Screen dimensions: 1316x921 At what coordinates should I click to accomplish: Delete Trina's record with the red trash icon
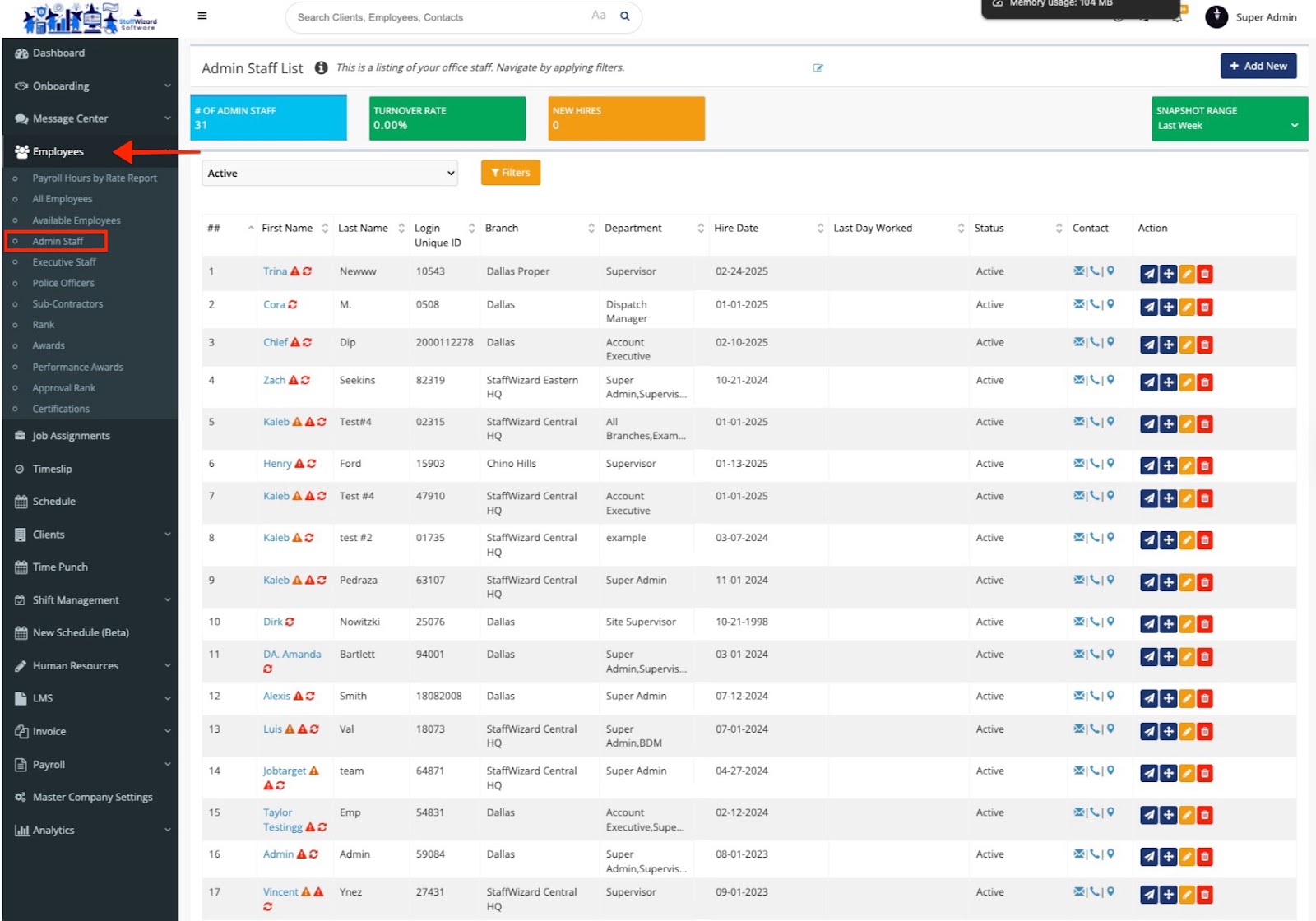[x=1205, y=274]
